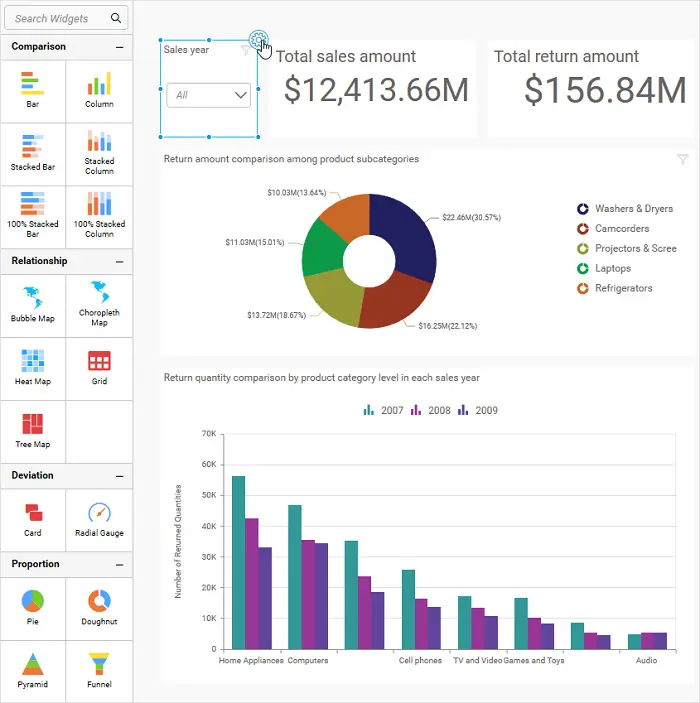This screenshot has width=700, height=703.
Task: Pick the Funnel chart widget
Action: (x=99, y=669)
